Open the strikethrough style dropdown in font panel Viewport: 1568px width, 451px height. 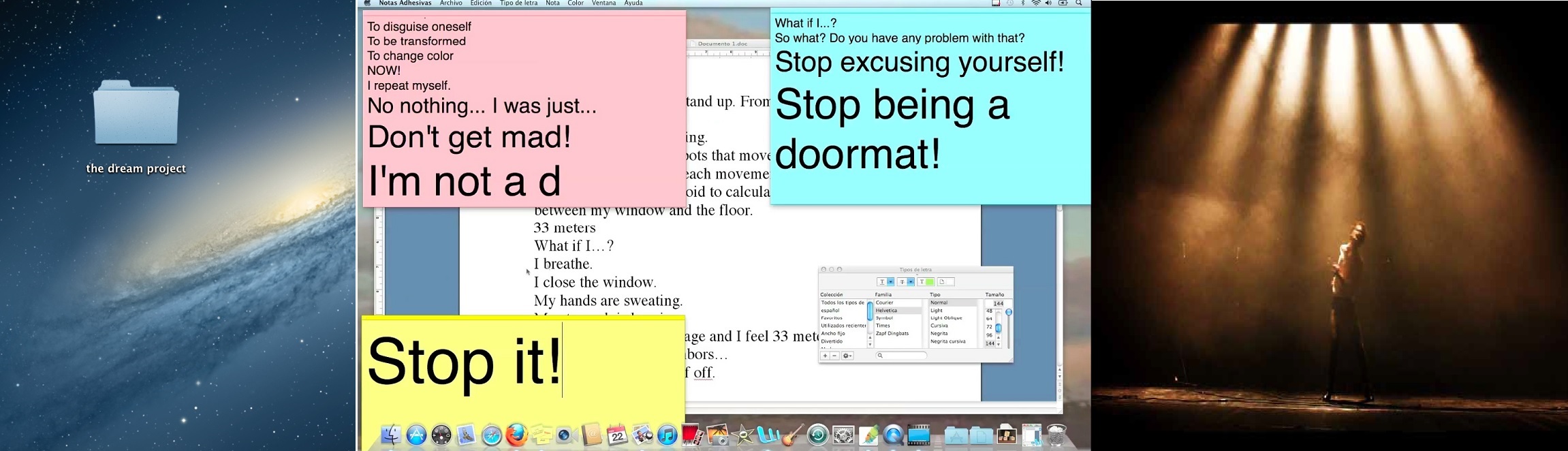911,281
